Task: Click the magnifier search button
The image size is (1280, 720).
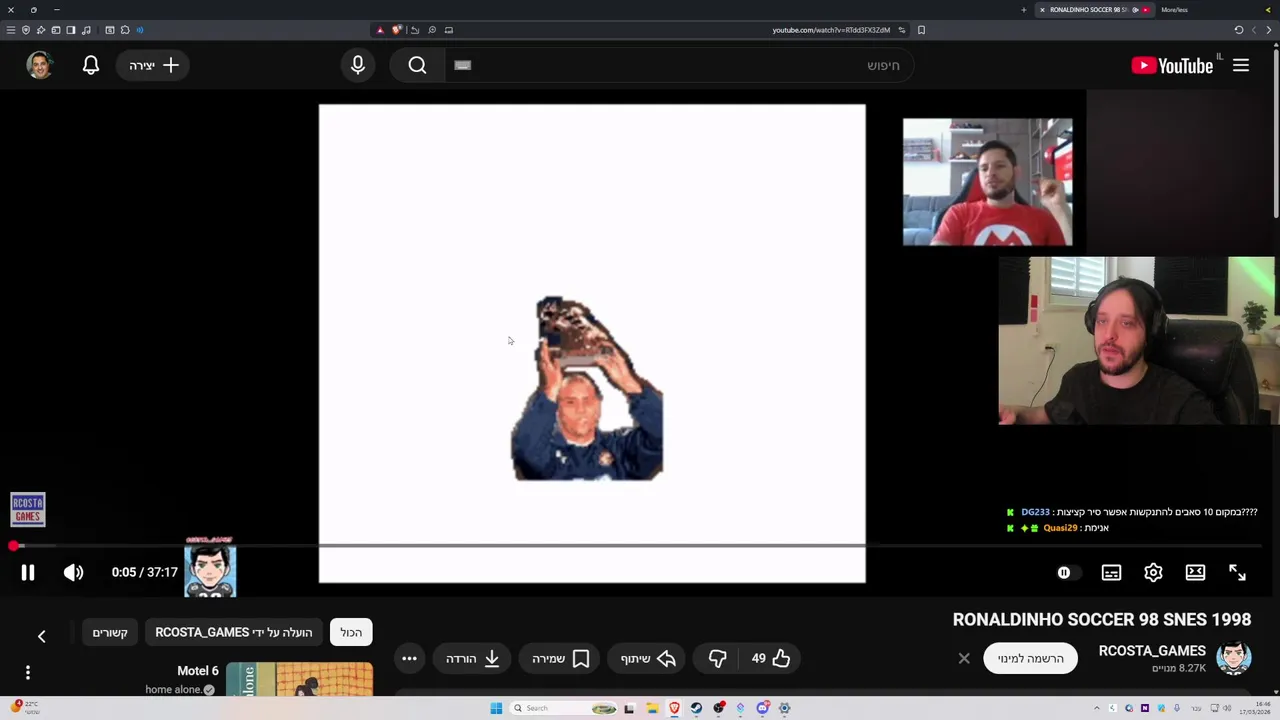Action: click(x=417, y=65)
